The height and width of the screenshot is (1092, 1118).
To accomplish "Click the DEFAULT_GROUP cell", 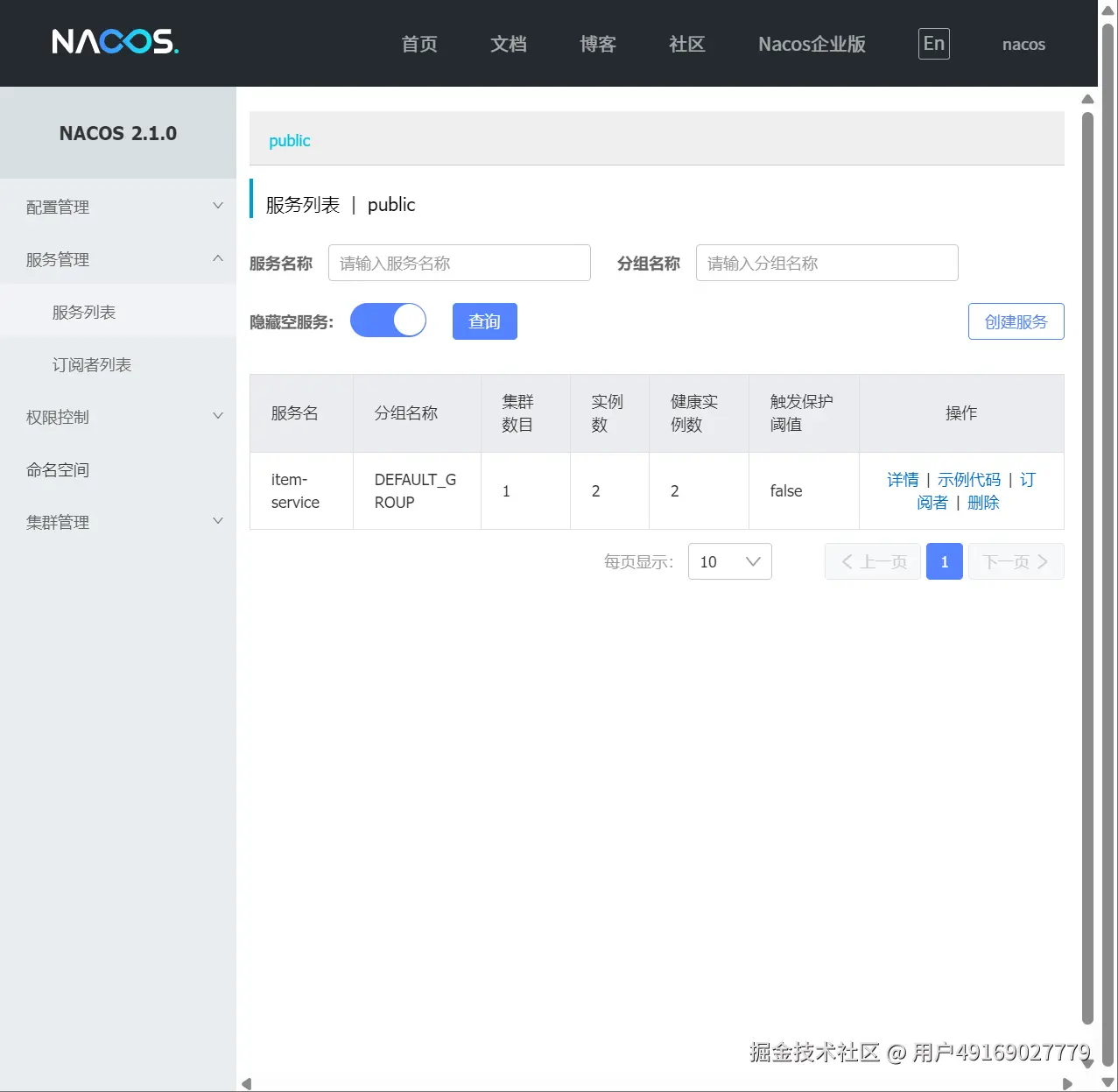I will coord(415,490).
